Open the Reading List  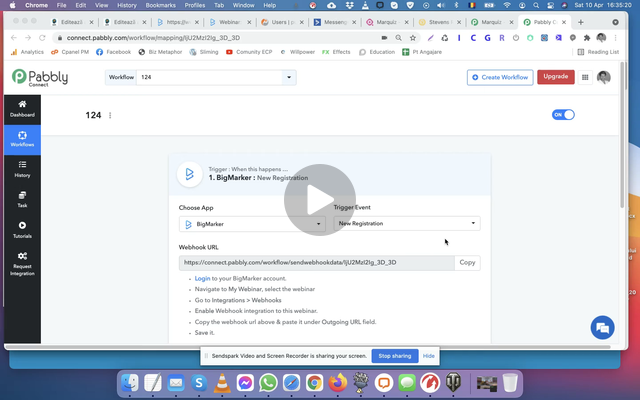[x=598, y=52]
